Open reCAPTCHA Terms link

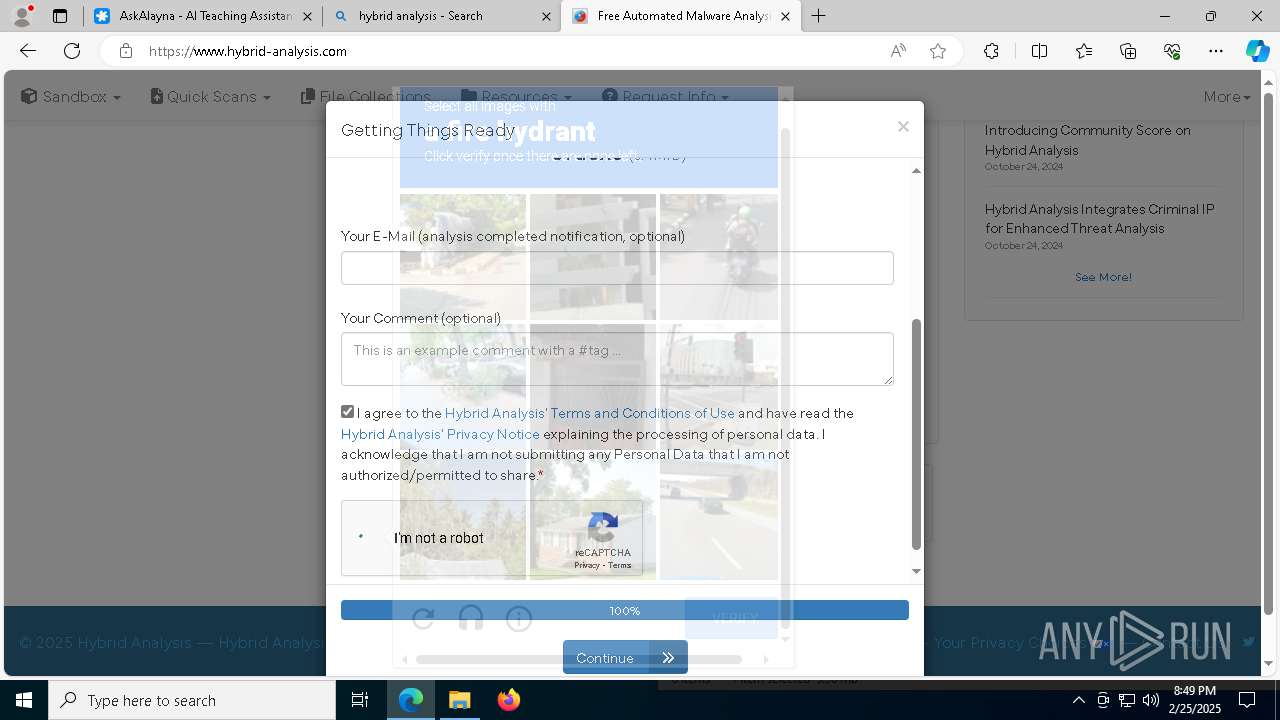coord(620,565)
